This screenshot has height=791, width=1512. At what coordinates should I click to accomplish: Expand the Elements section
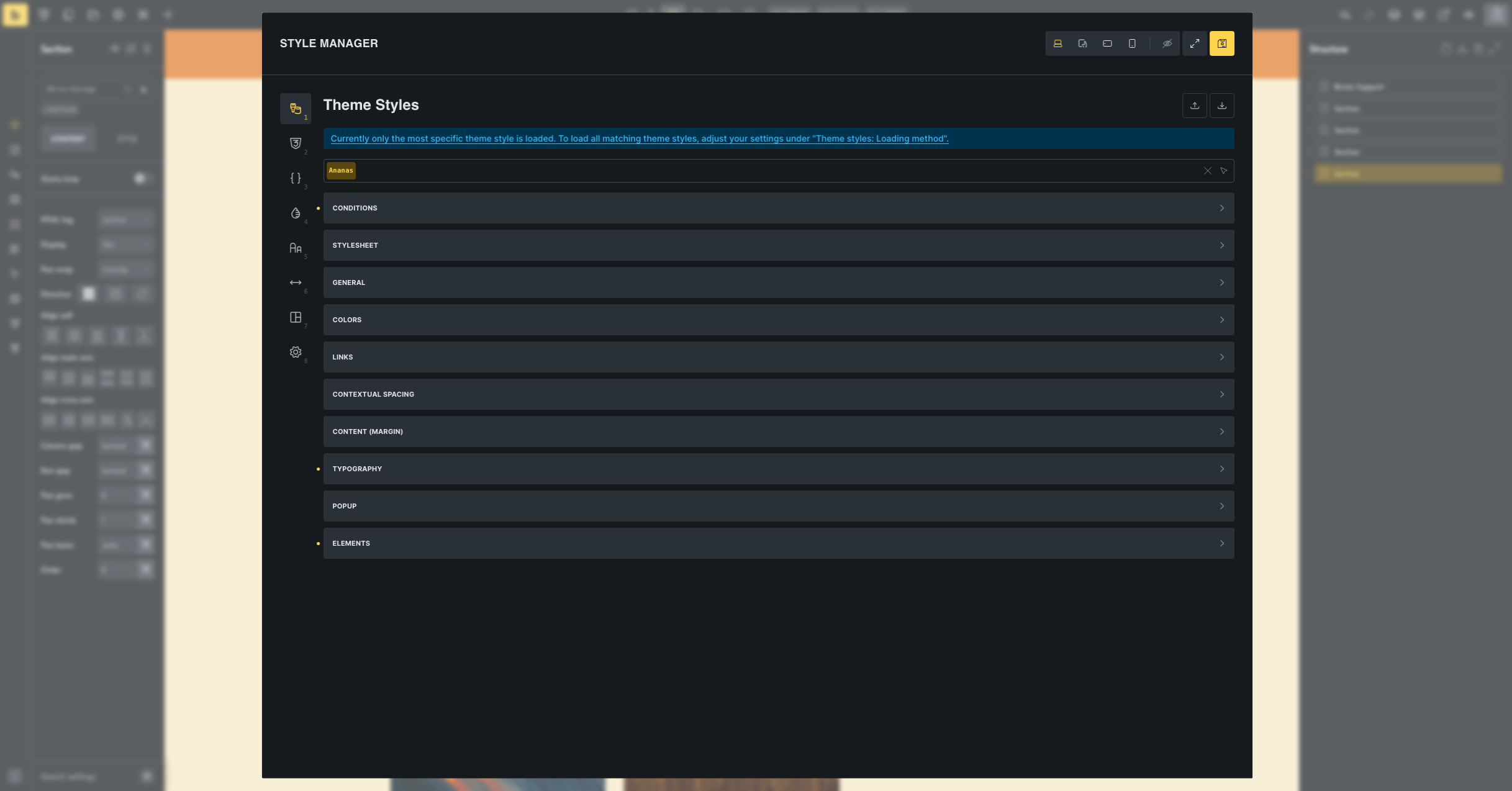[778, 543]
